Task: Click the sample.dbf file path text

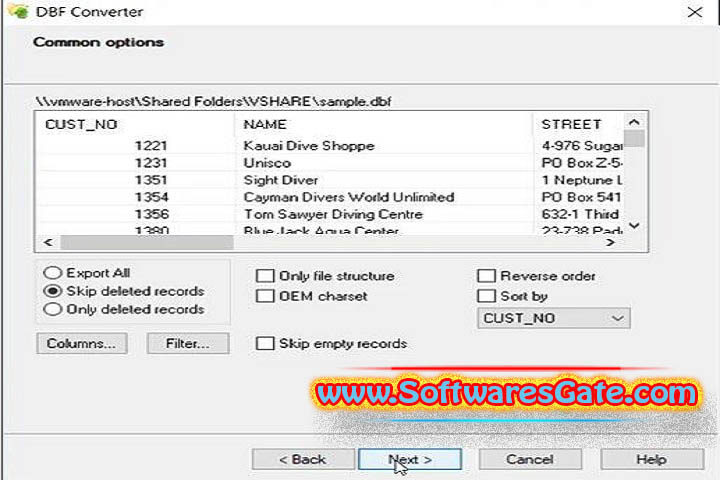Action: 214,101
